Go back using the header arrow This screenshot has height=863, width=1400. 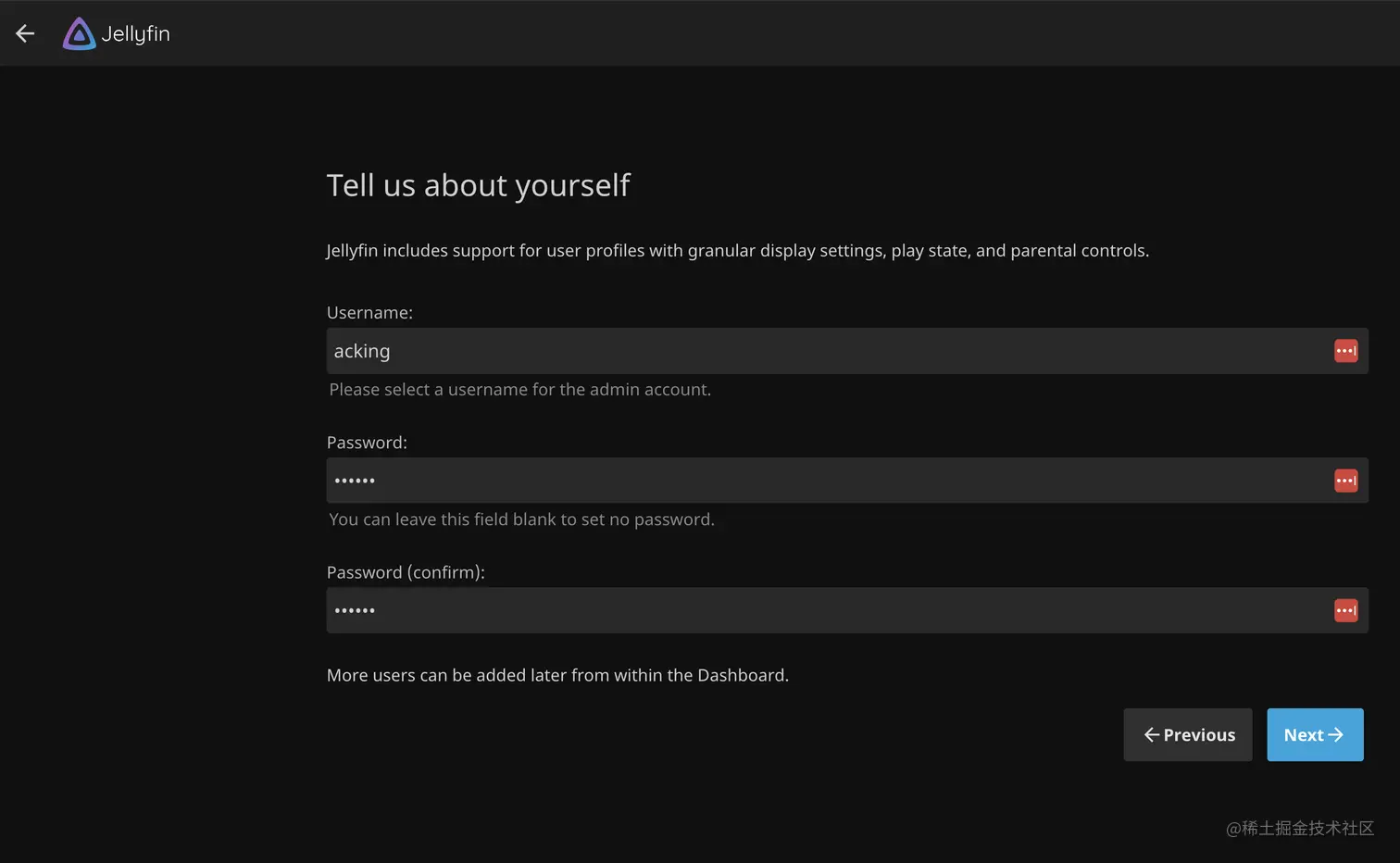click(x=25, y=33)
